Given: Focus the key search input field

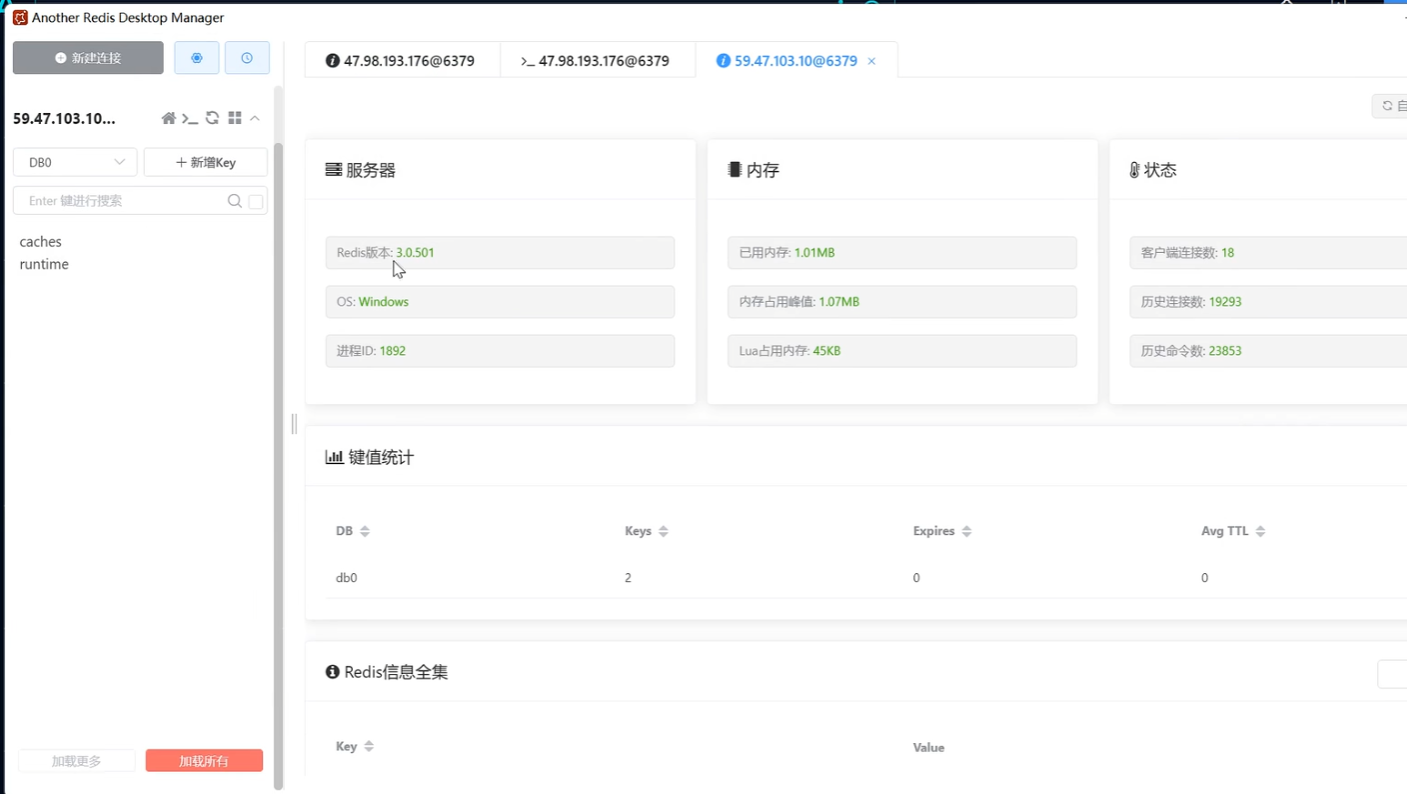Looking at the screenshot, I should [x=120, y=201].
